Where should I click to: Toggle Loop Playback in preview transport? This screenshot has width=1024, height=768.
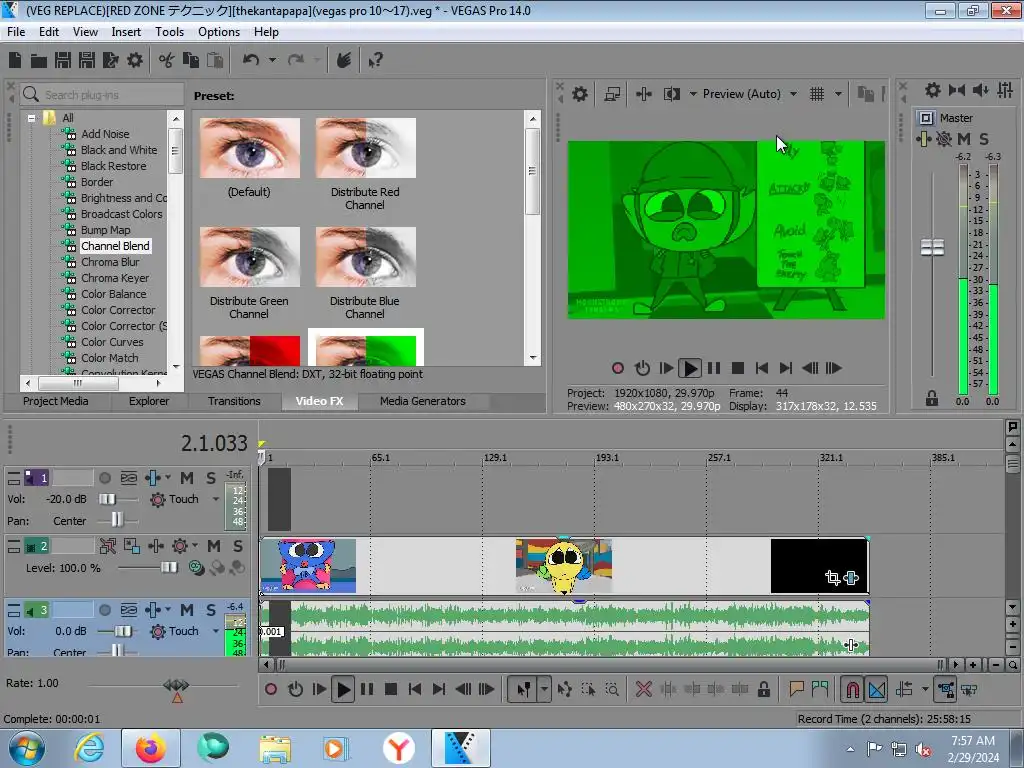coord(643,368)
